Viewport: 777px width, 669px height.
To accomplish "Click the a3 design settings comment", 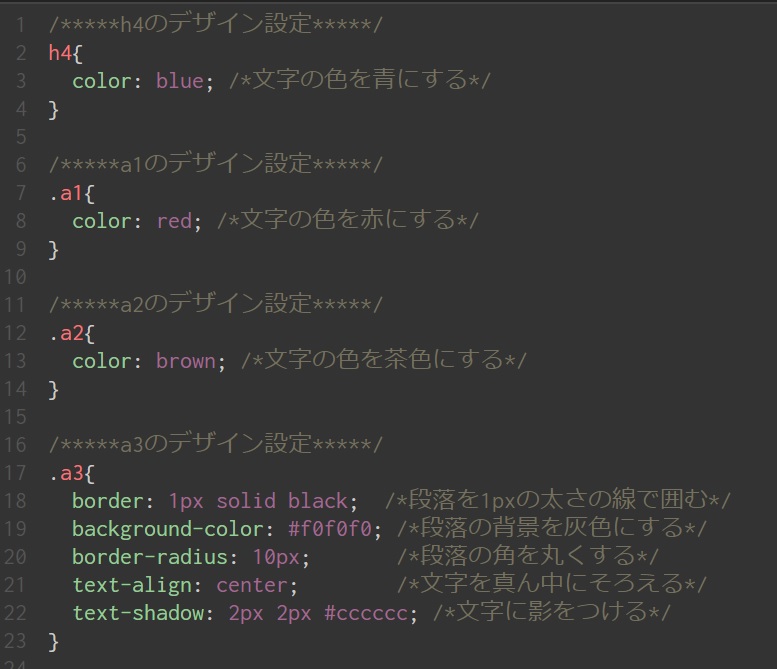I will tap(216, 443).
